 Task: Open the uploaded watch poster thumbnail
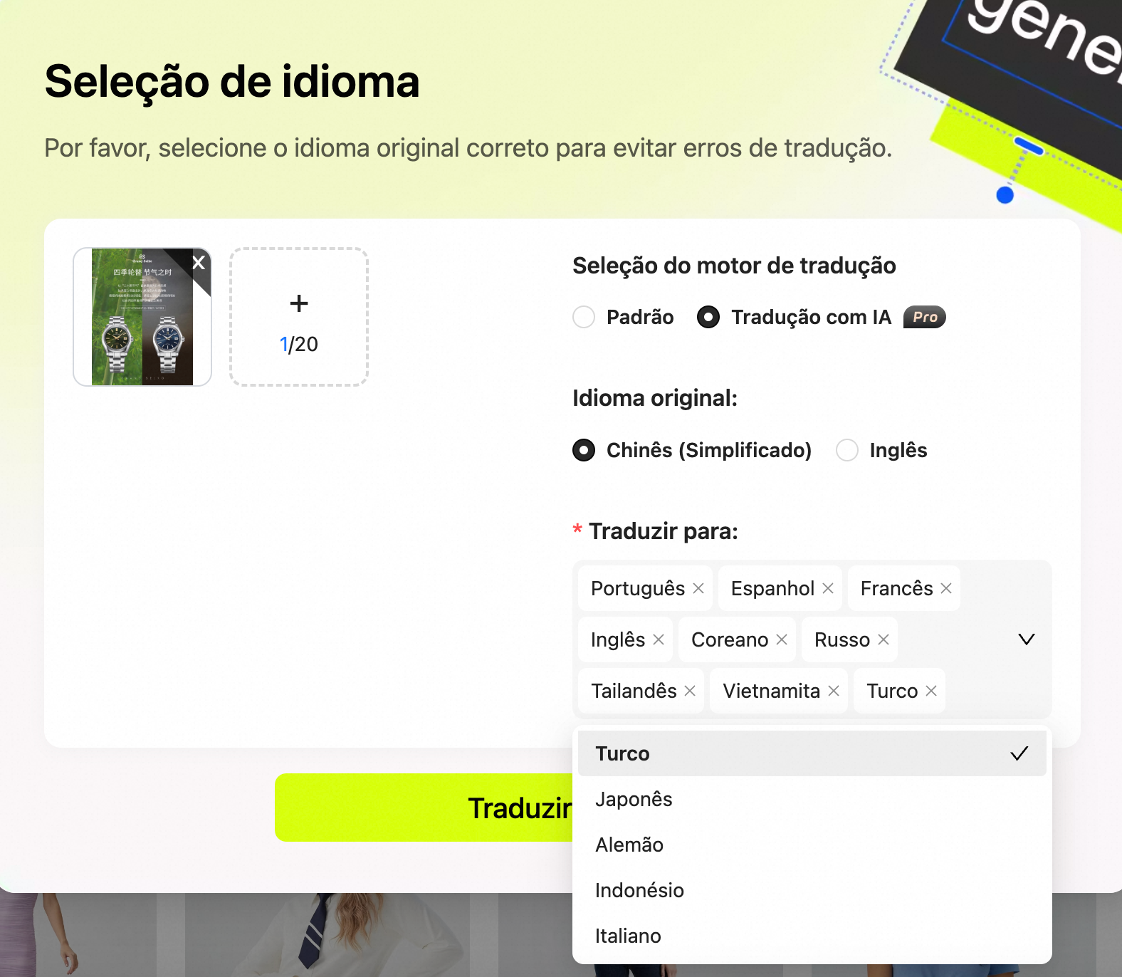[x=142, y=317]
